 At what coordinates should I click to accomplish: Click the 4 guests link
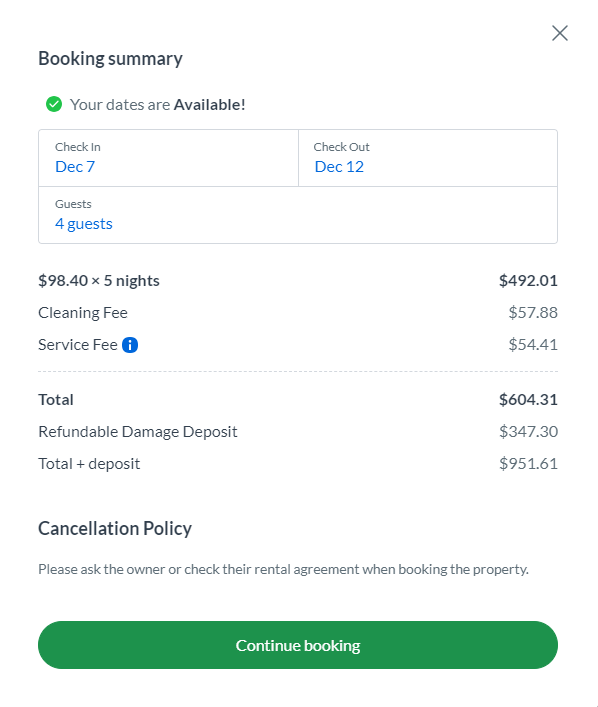[84, 224]
